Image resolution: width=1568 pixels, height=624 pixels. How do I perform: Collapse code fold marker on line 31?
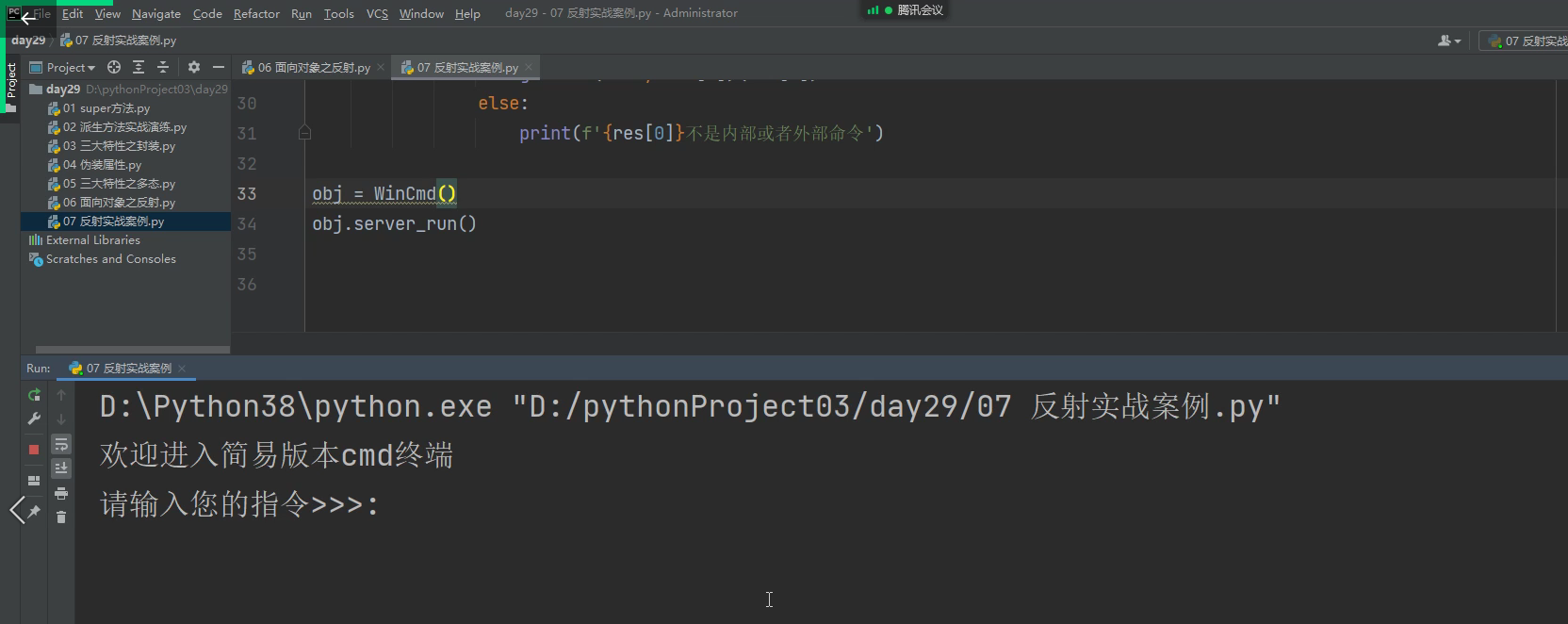point(304,133)
